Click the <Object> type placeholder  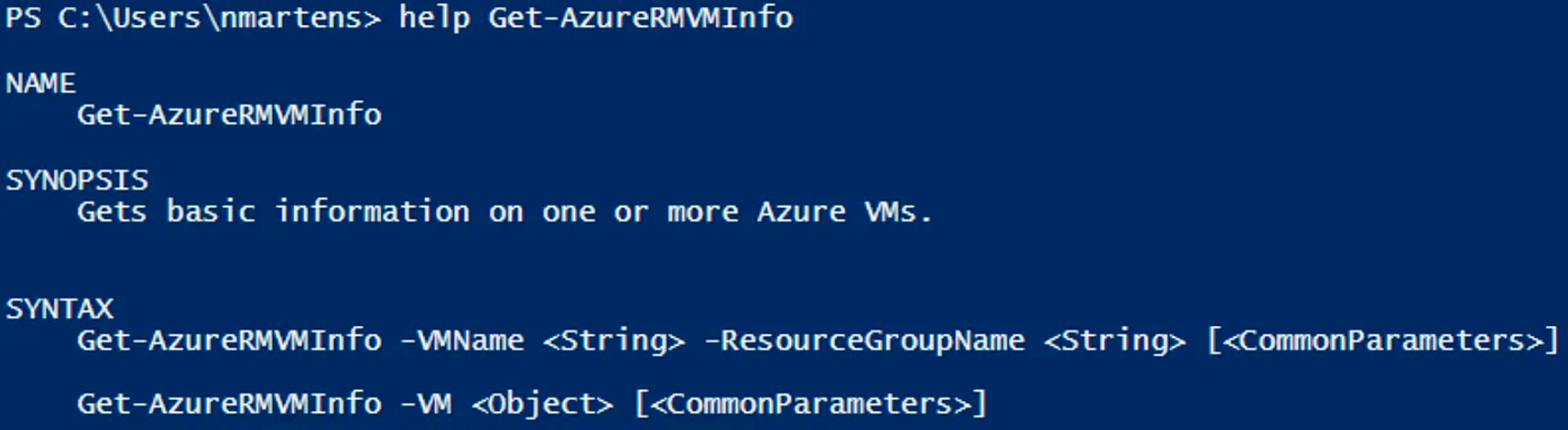(x=543, y=405)
